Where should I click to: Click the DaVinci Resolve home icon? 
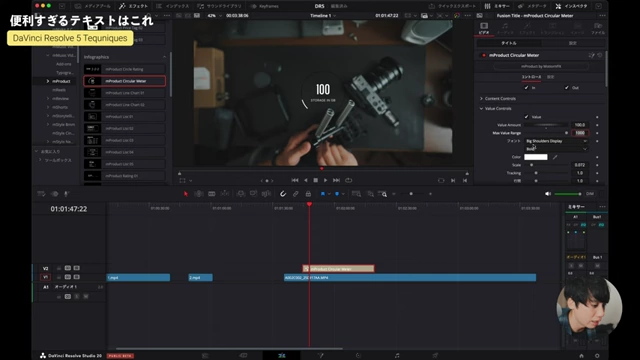tap(581, 356)
